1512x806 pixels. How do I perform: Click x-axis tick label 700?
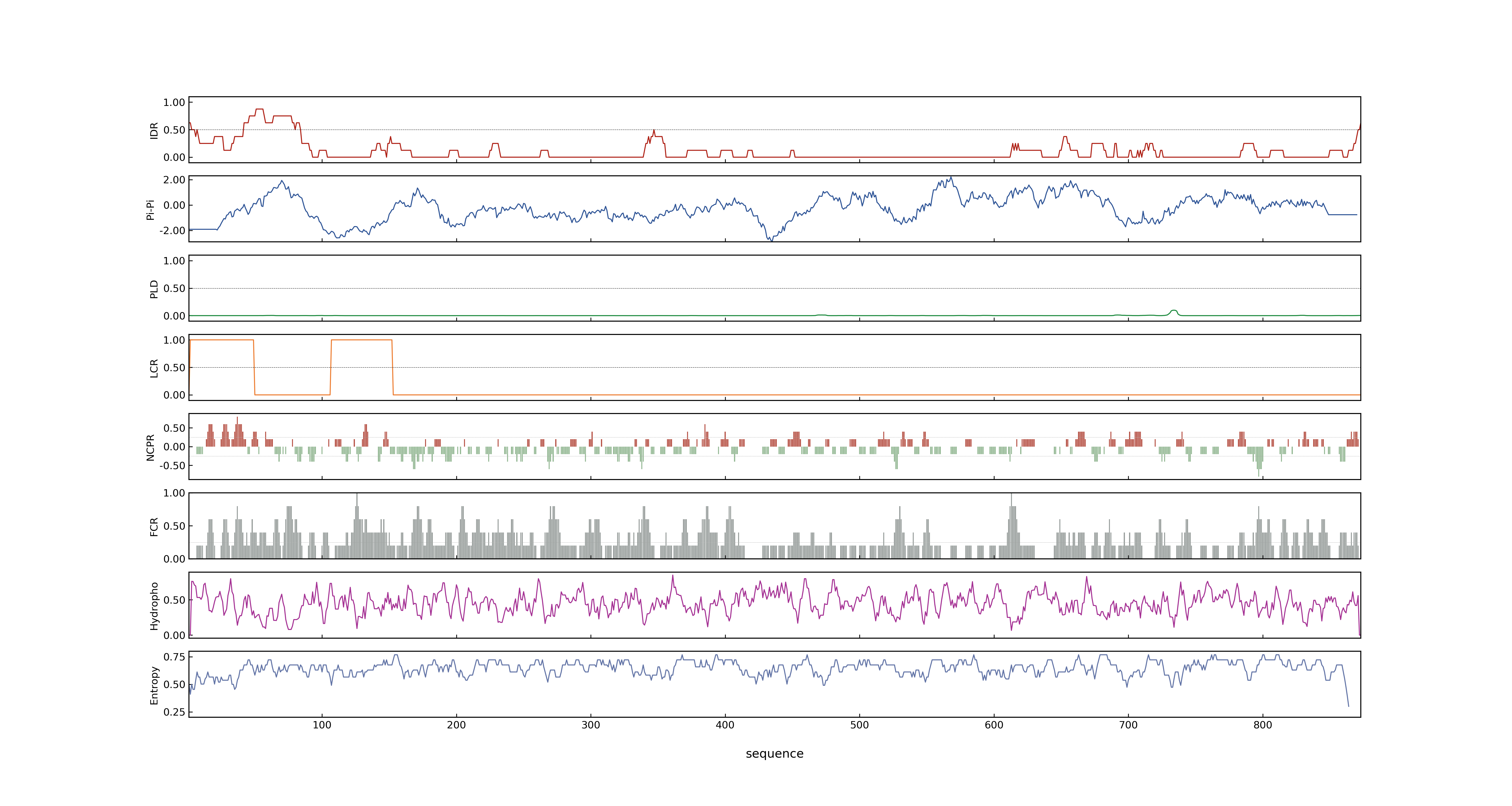pos(1128,725)
